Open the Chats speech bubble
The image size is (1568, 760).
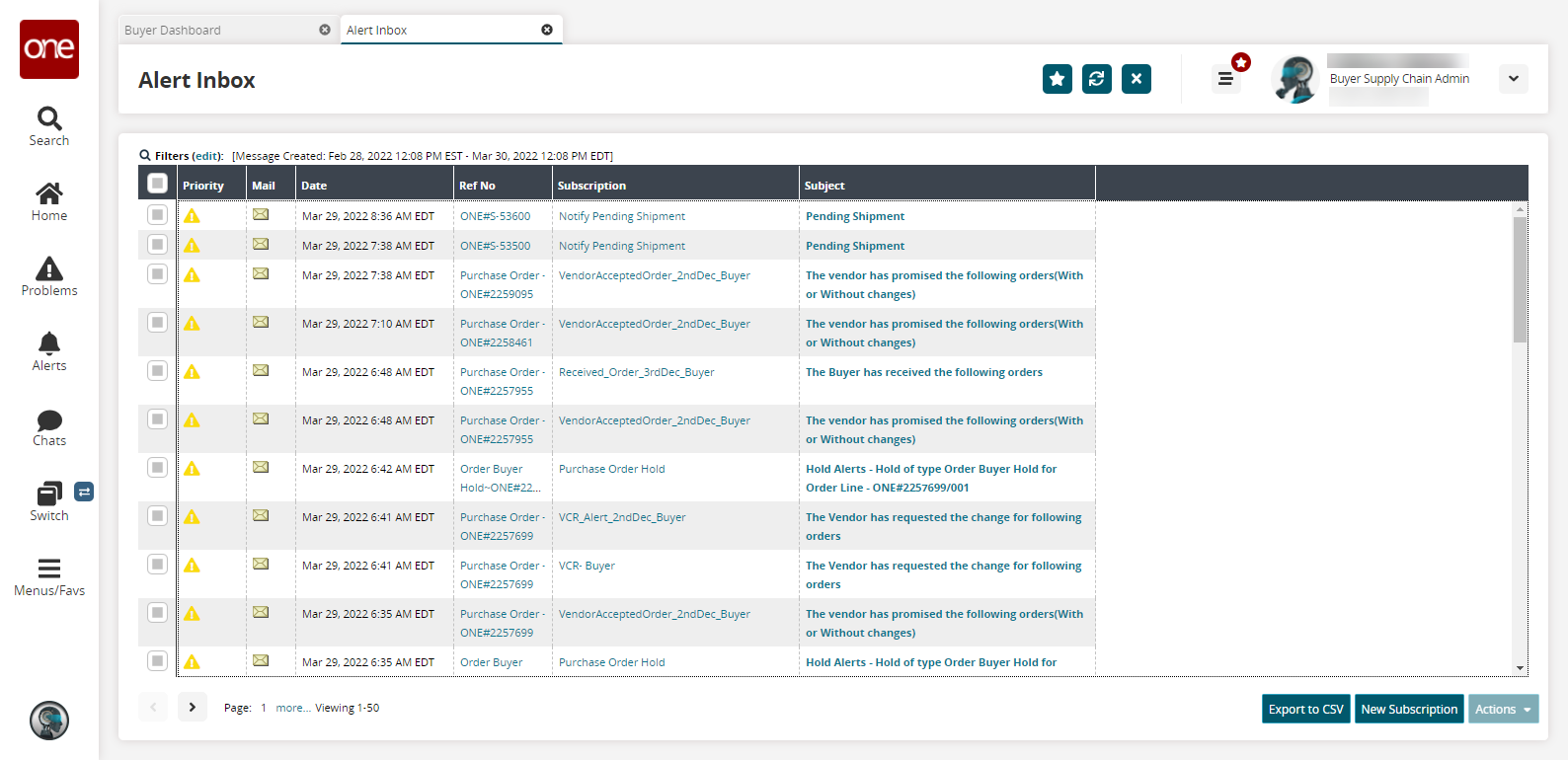click(49, 420)
